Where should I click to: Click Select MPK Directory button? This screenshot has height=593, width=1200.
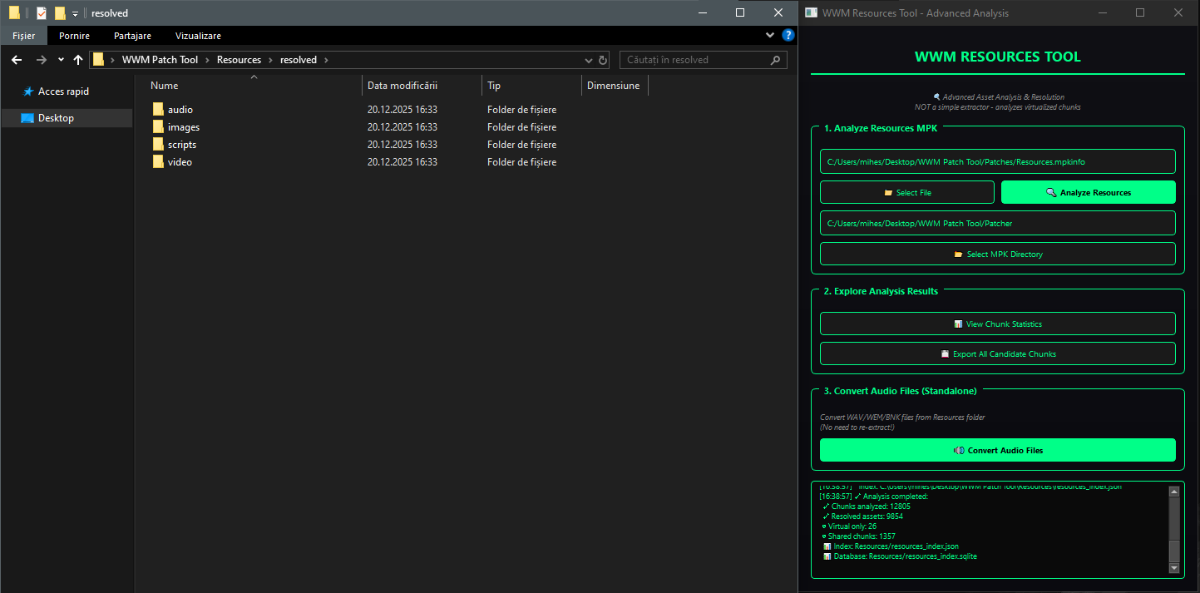[997, 254]
